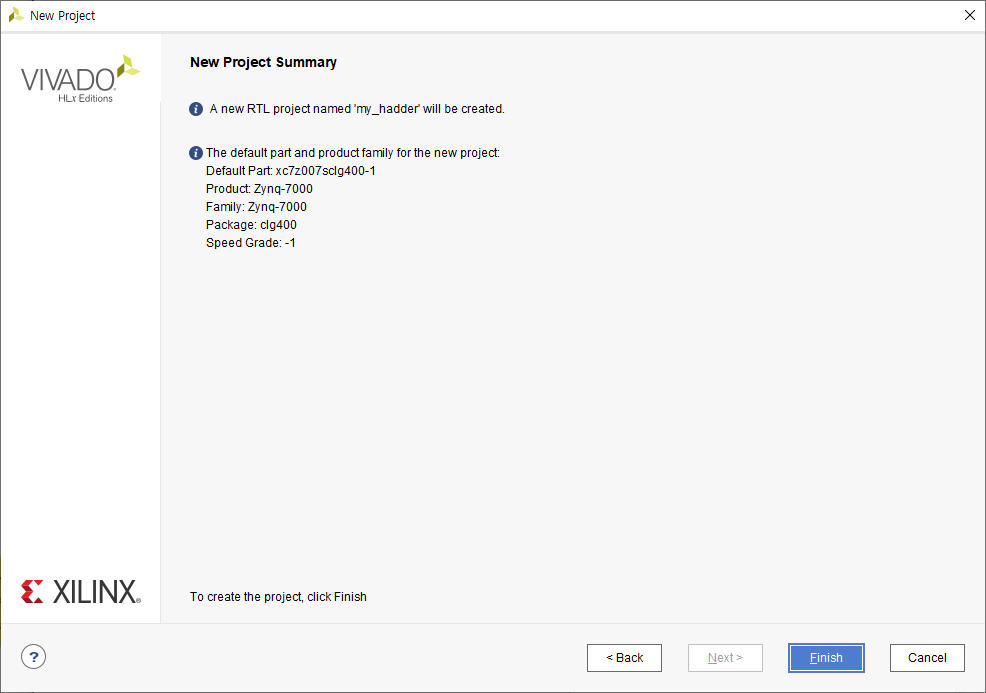Select the 'Product: Zynq-7000' line
This screenshot has width=986, height=693.
(x=259, y=189)
